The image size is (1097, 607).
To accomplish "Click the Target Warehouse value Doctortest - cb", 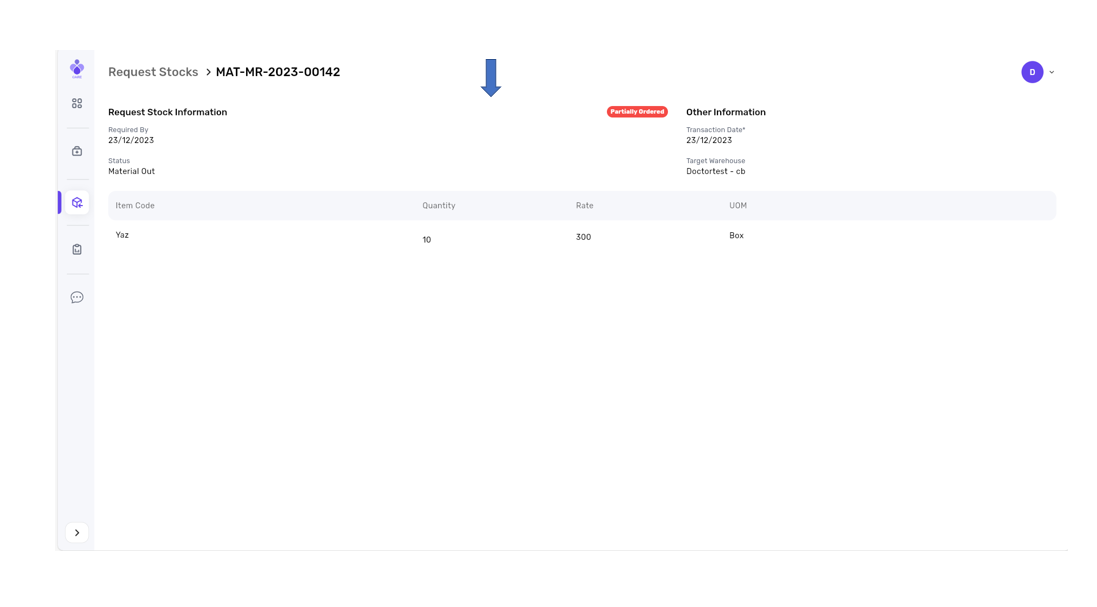I will (x=715, y=172).
